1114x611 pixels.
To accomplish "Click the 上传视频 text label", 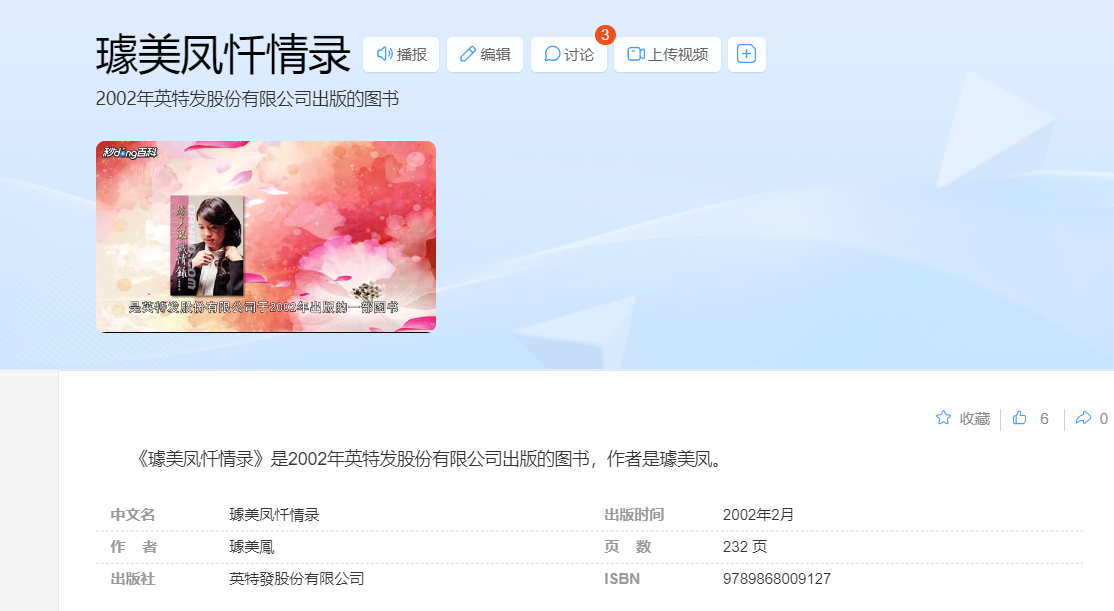I will point(678,55).
